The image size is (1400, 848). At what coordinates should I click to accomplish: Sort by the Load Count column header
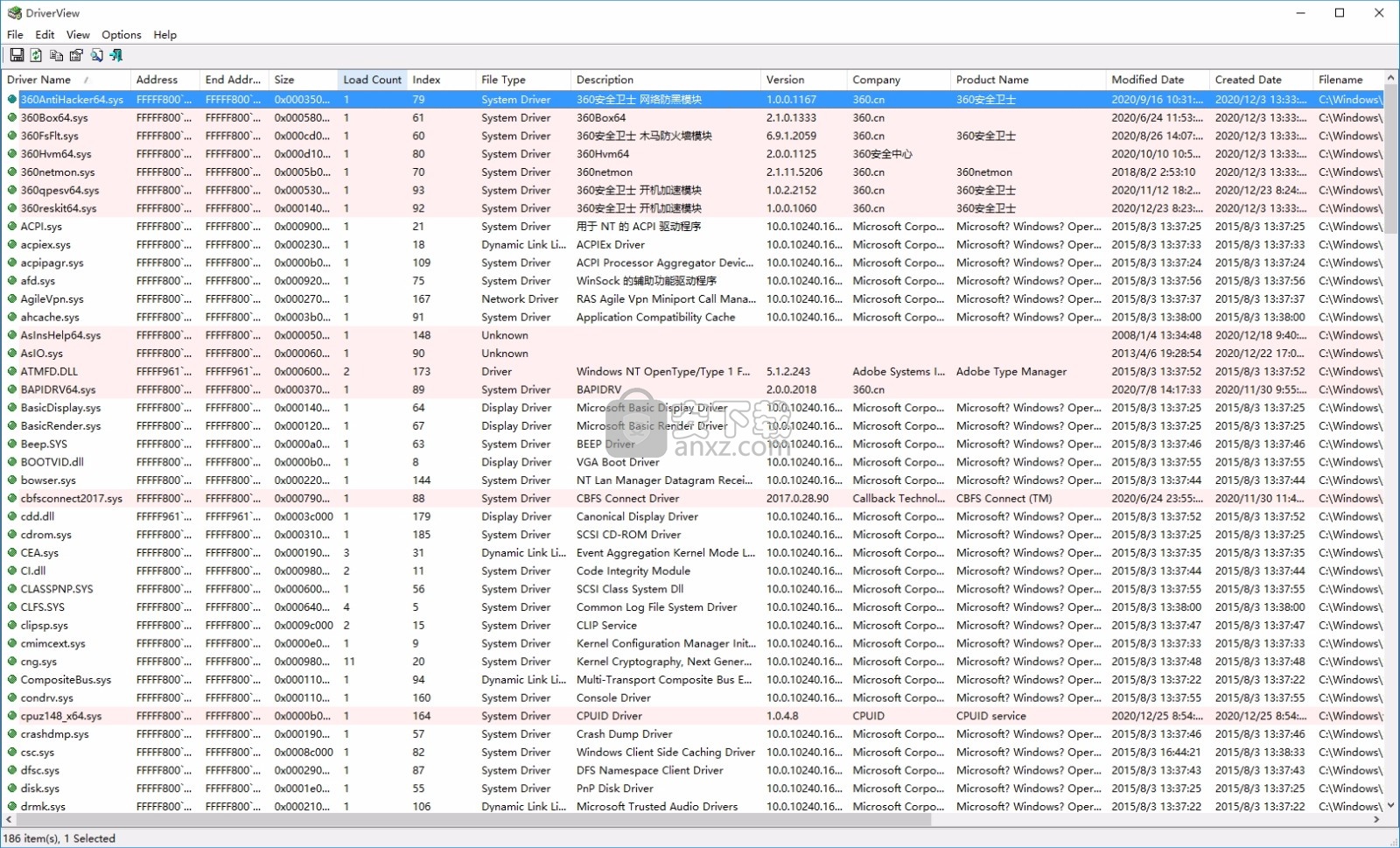(373, 80)
